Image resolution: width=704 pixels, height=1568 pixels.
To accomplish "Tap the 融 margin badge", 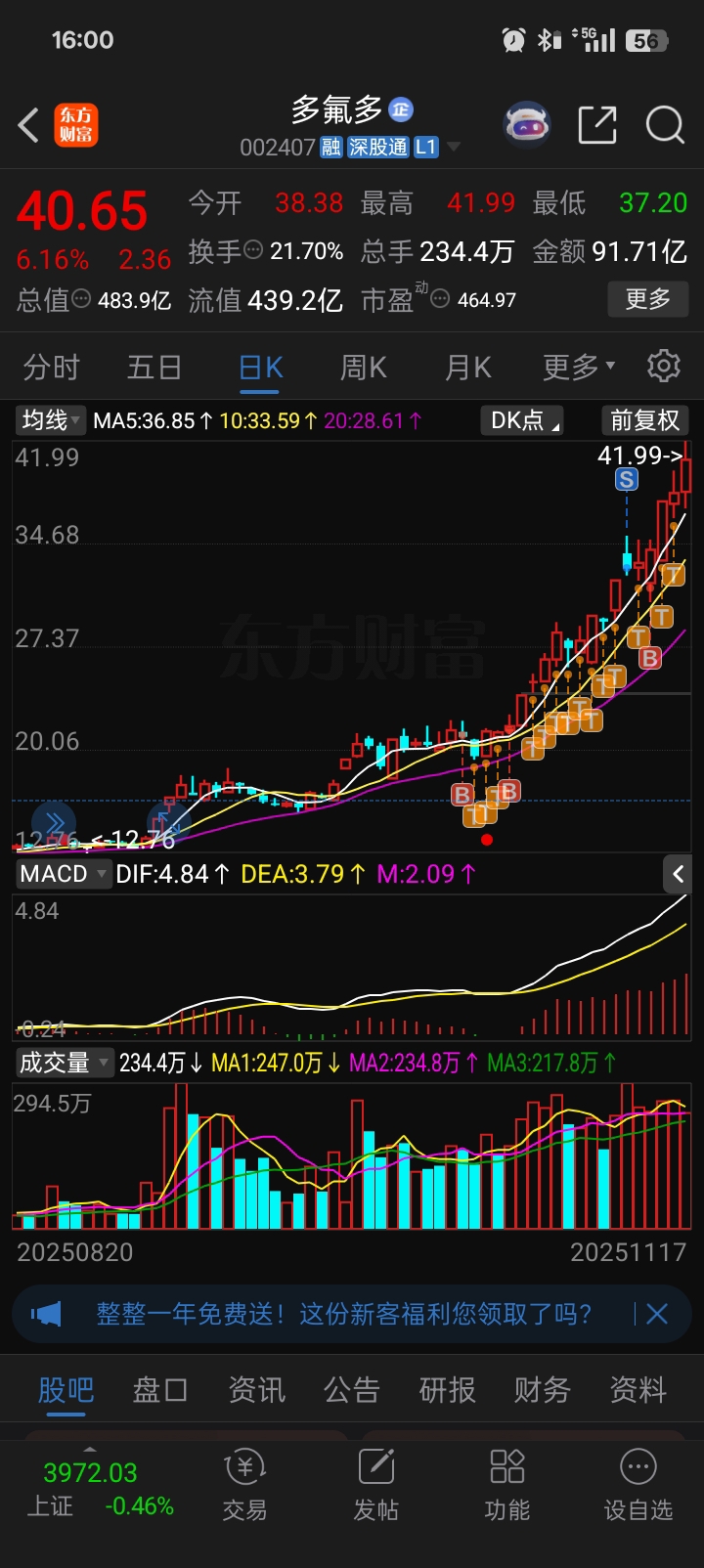I will [331, 148].
